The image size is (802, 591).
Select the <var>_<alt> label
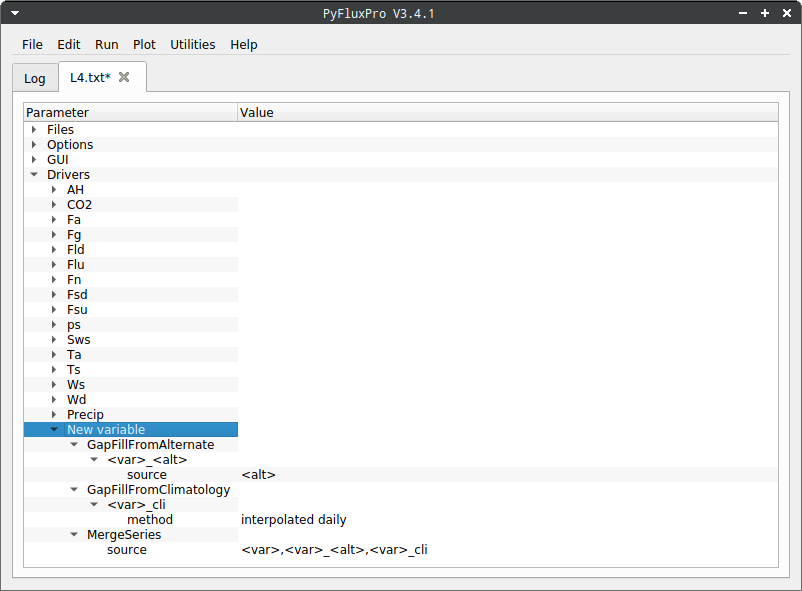click(x=147, y=459)
